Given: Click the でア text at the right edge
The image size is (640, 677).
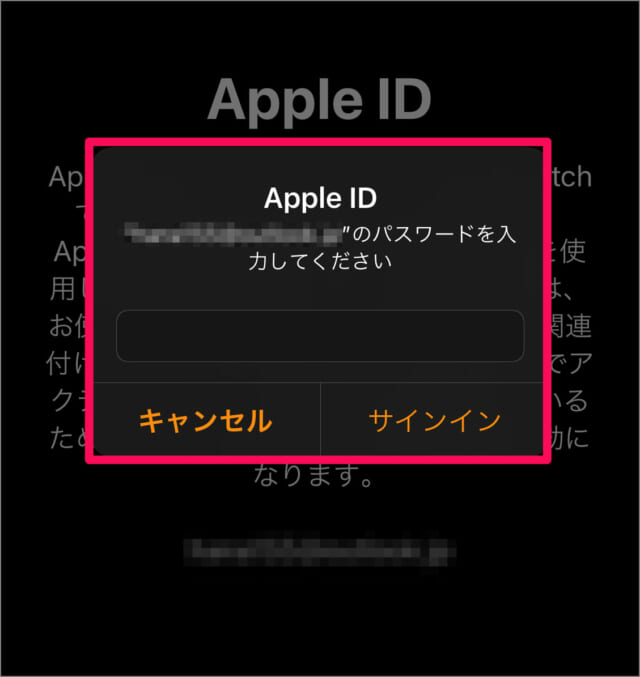Looking at the screenshot, I should [571, 364].
